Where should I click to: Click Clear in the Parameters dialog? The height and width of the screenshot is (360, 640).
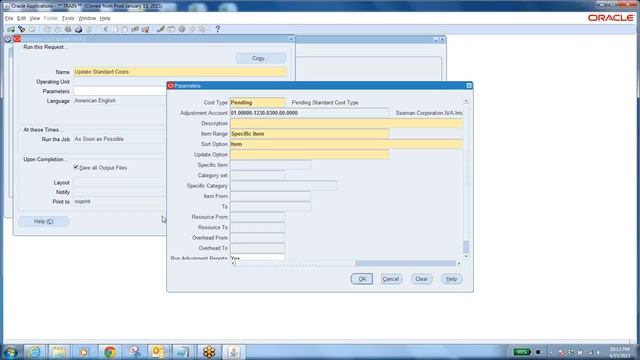[421, 279]
